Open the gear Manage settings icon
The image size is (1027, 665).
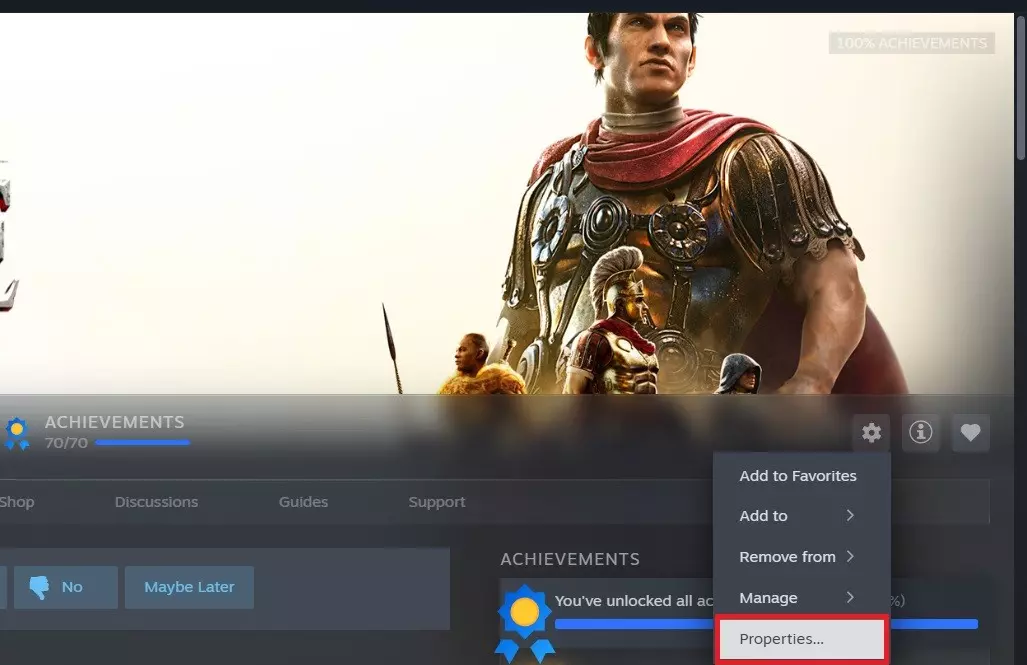click(871, 432)
